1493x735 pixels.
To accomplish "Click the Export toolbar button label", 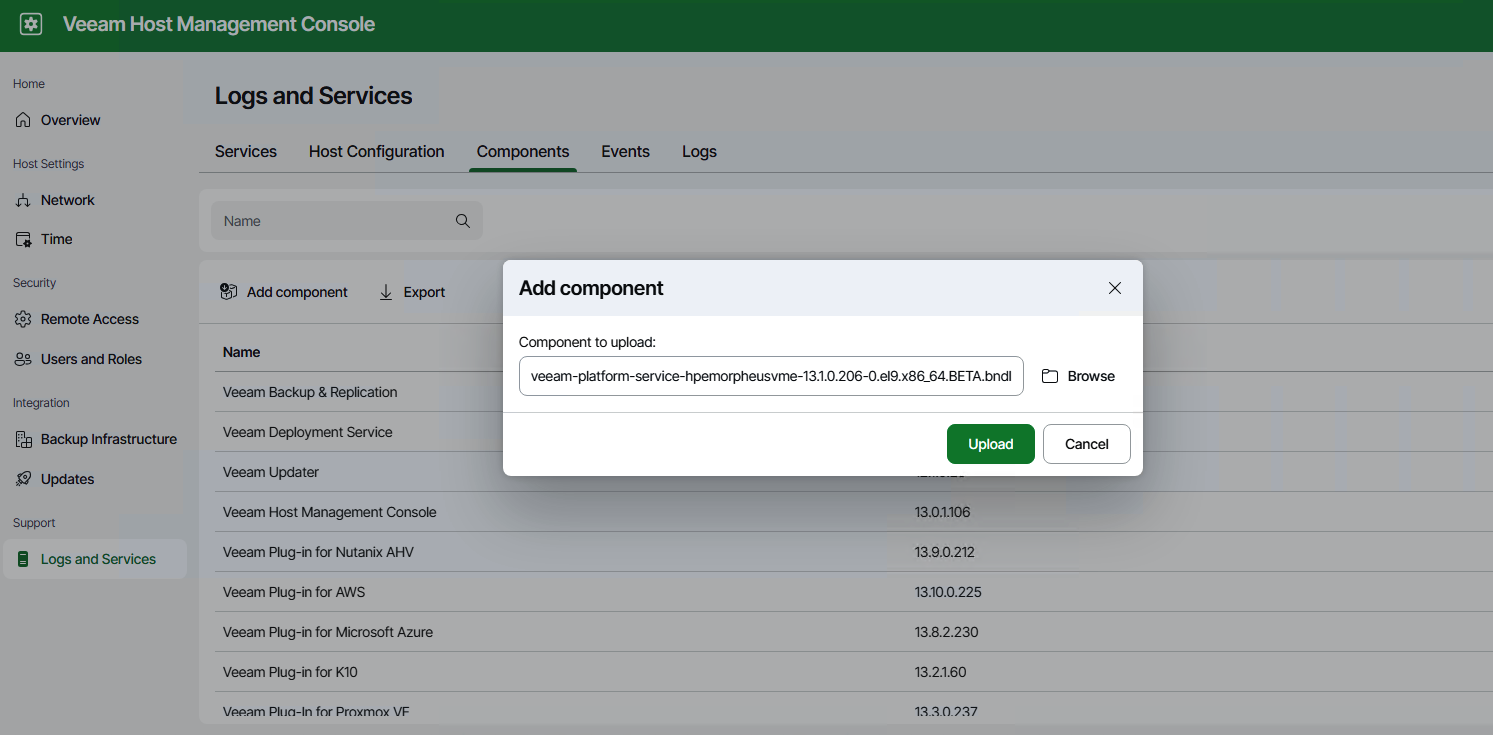I will click(x=424, y=292).
